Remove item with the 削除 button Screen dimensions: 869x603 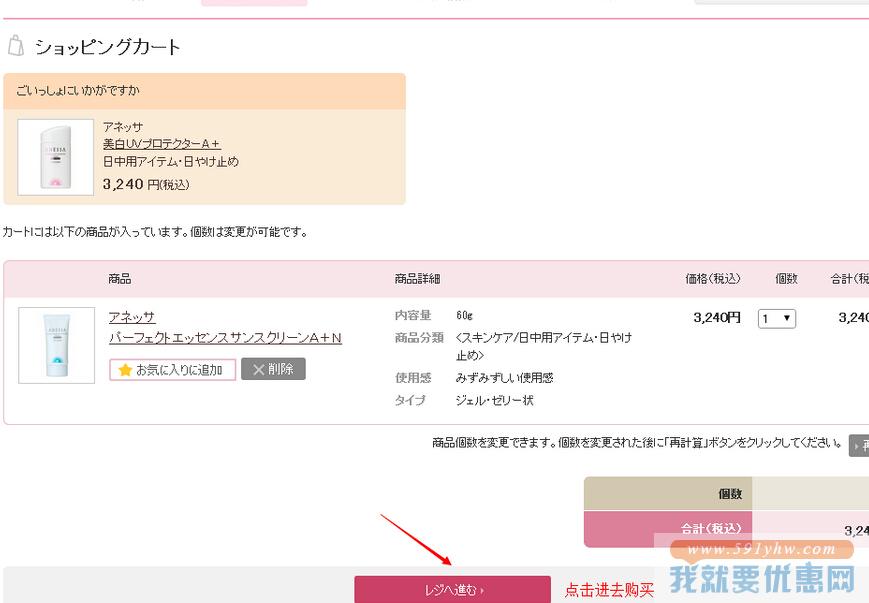click(273, 369)
